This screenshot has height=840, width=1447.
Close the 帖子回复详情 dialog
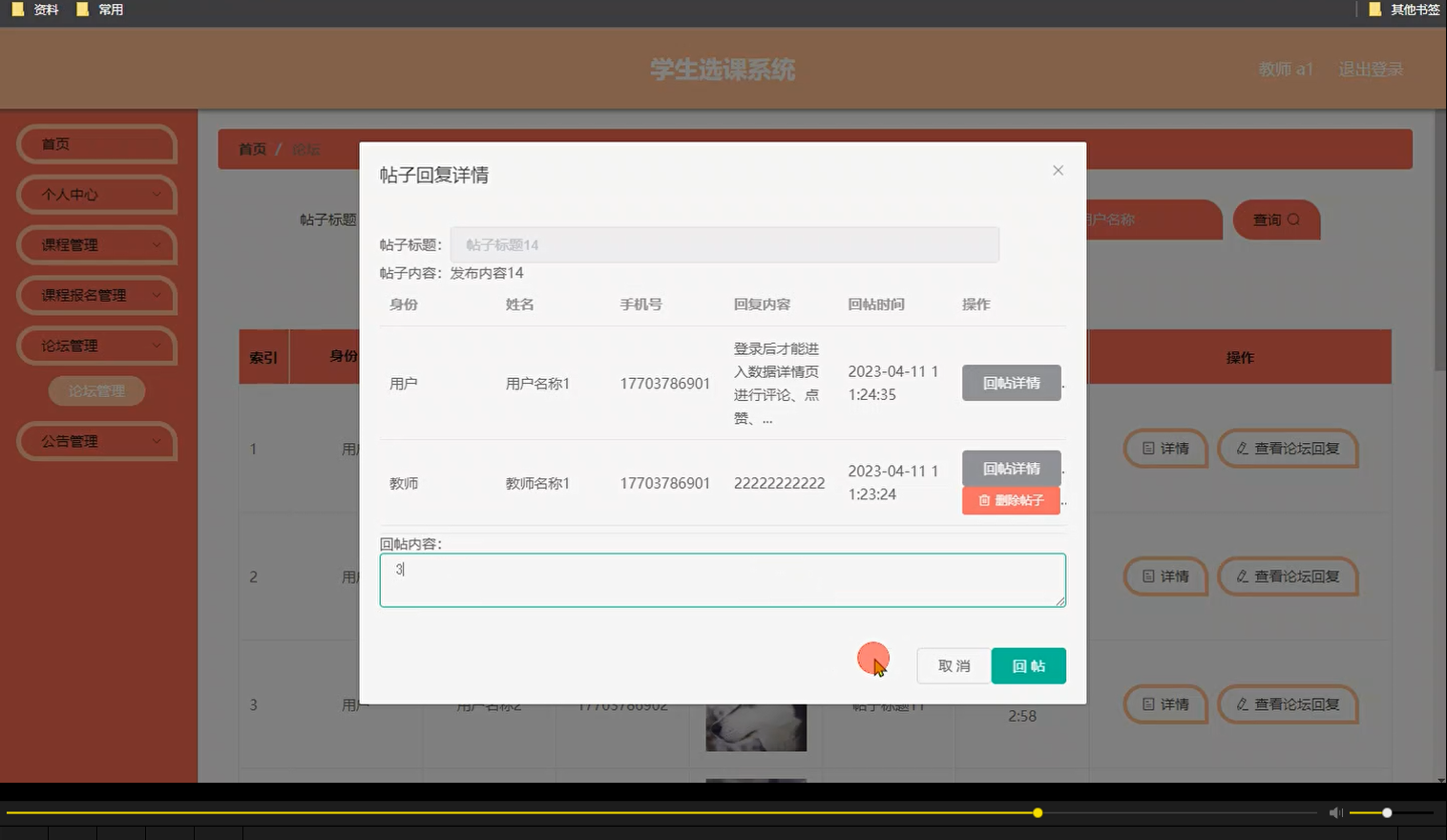[x=1058, y=170]
